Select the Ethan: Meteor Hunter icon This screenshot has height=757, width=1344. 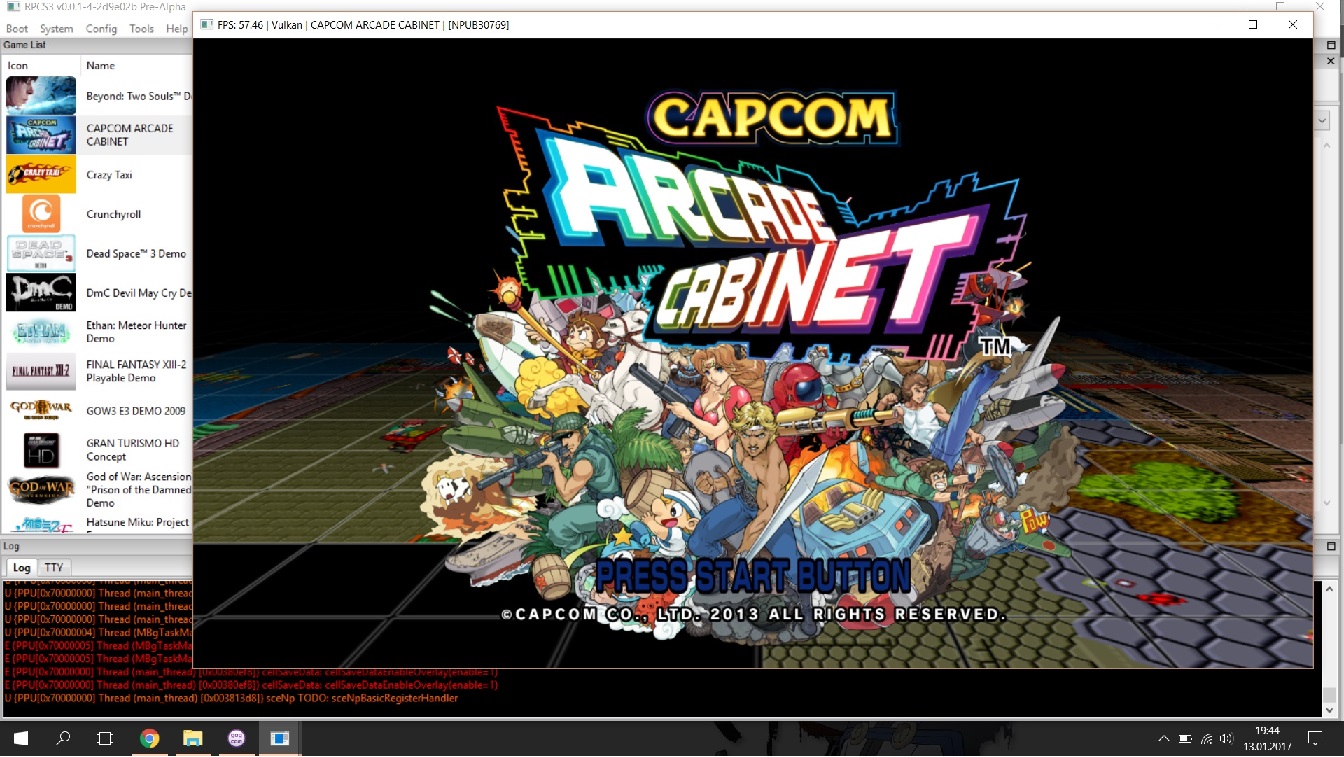tap(41, 332)
